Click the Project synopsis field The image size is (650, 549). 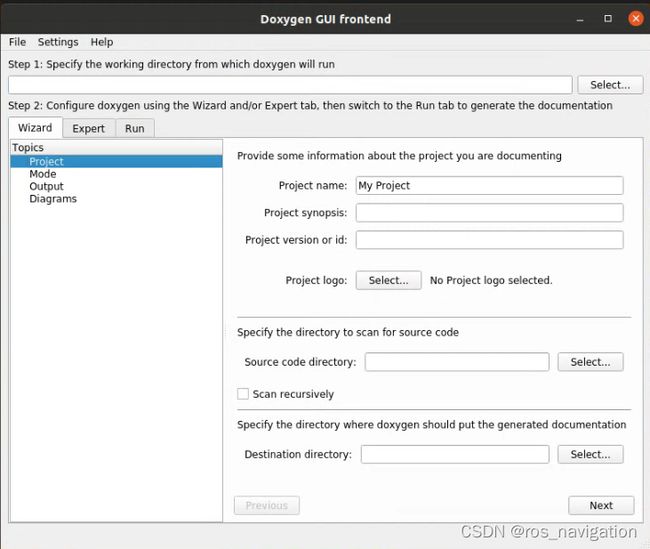pos(490,213)
